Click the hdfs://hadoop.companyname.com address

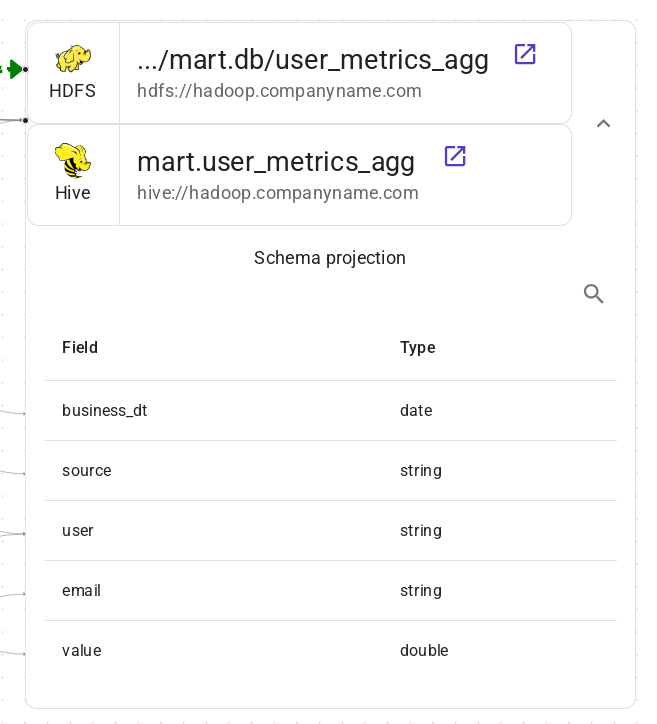coord(279,91)
